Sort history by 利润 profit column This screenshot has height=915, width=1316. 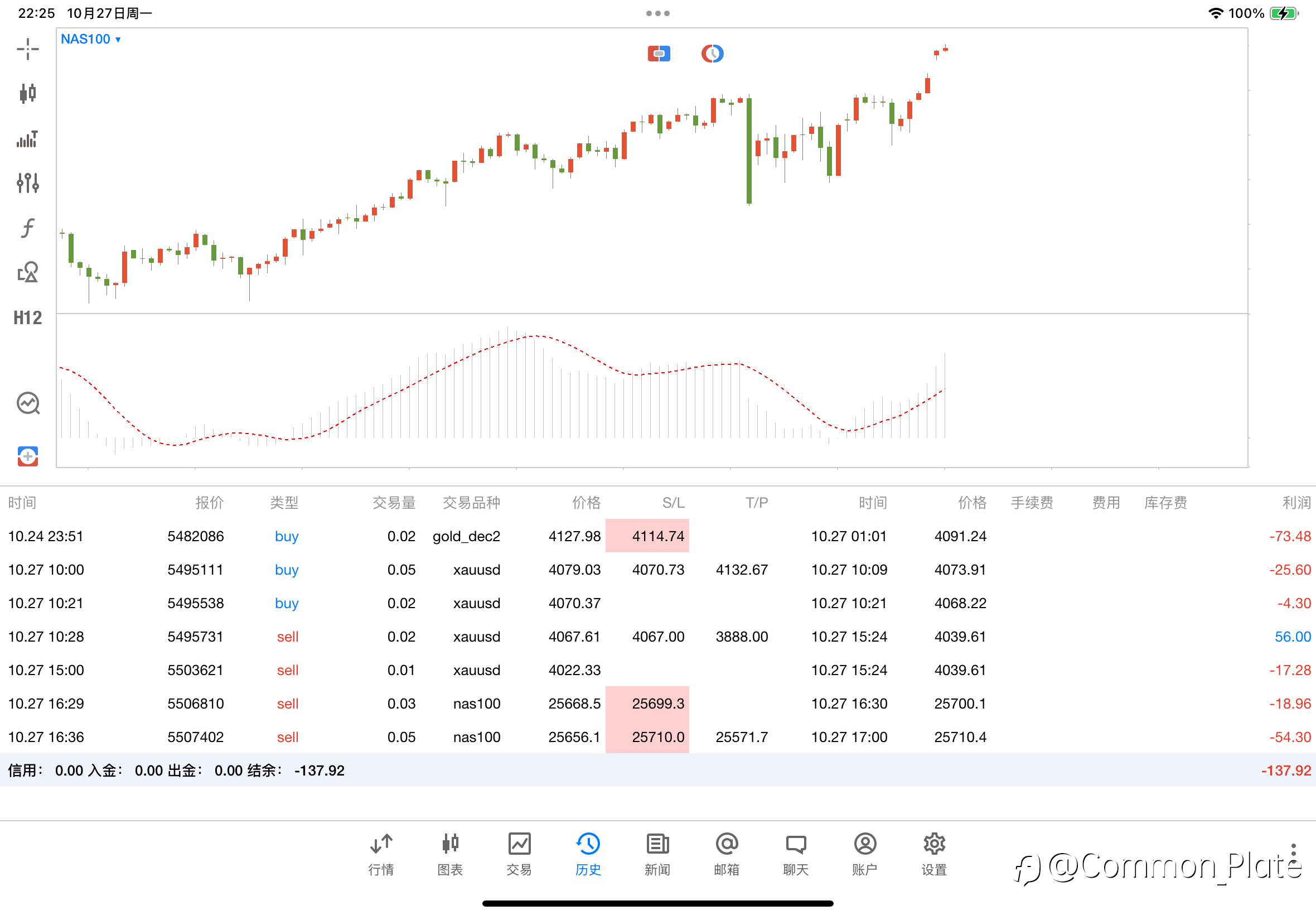point(1295,503)
